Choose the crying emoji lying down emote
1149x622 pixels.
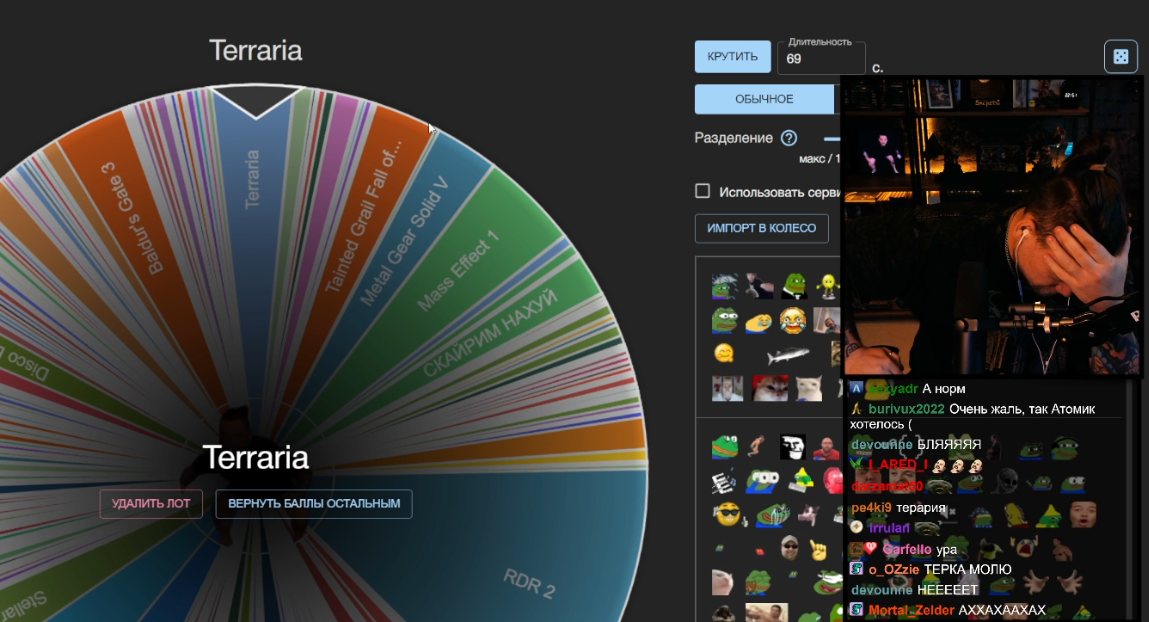758,322
